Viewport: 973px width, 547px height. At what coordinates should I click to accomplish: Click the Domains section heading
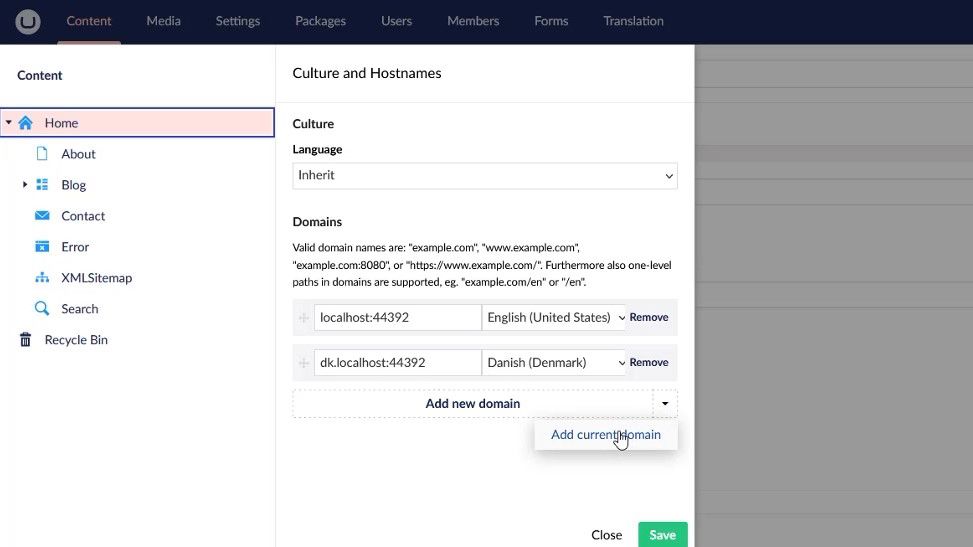tap(317, 222)
